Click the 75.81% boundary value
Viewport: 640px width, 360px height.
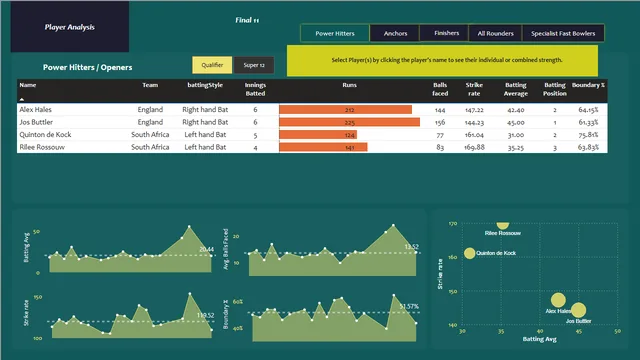click(588, 135)
